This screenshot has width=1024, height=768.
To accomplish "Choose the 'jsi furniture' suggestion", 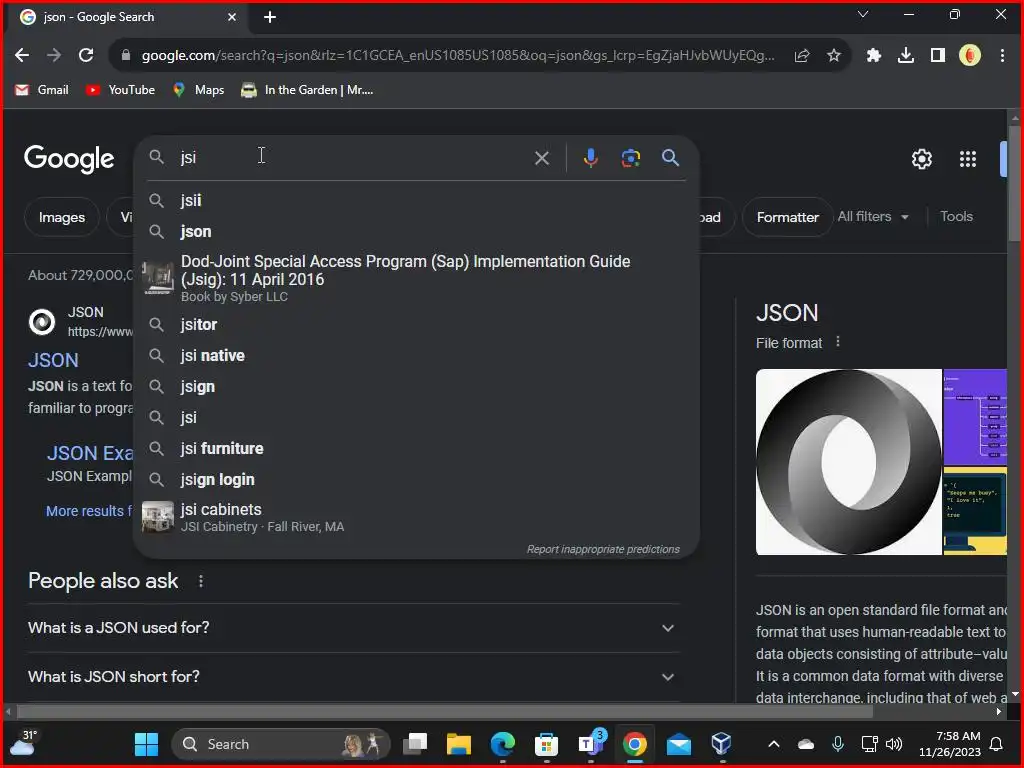I will point(416,449).
